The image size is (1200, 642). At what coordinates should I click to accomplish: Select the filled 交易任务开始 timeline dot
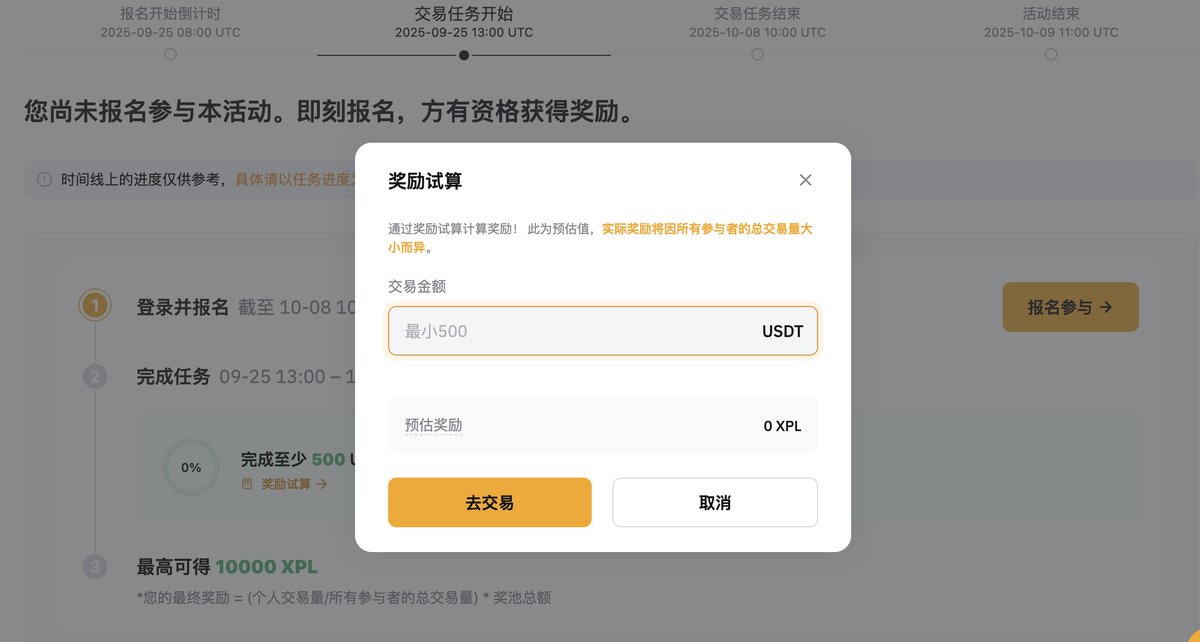(464, 55)
